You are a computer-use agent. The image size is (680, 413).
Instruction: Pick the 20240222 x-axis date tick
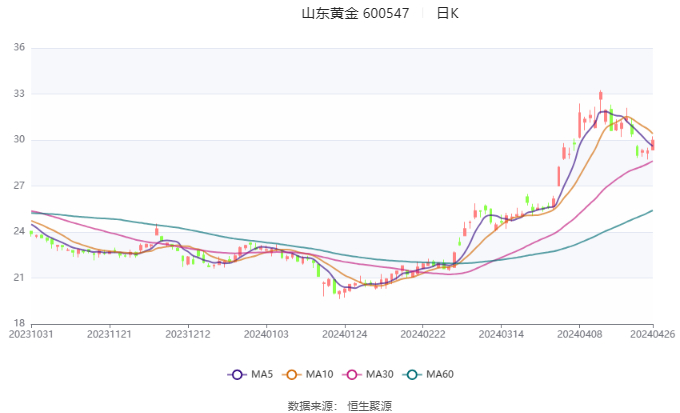tap(420, 333)
